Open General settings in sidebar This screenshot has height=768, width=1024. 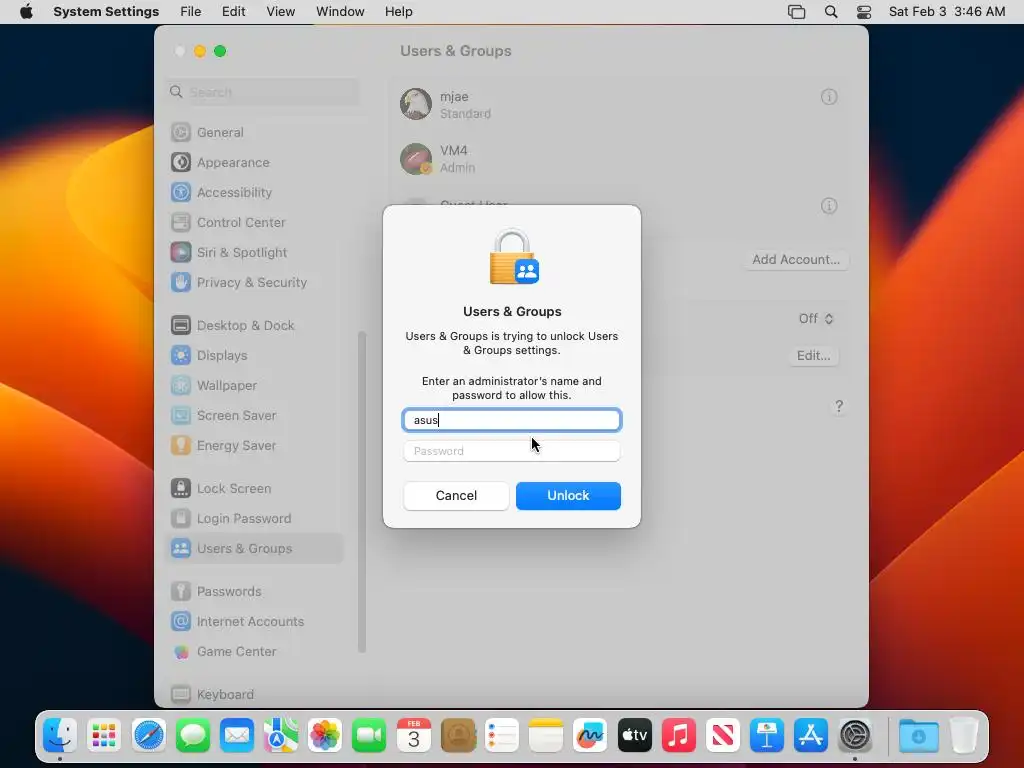[x=255, y=133]
